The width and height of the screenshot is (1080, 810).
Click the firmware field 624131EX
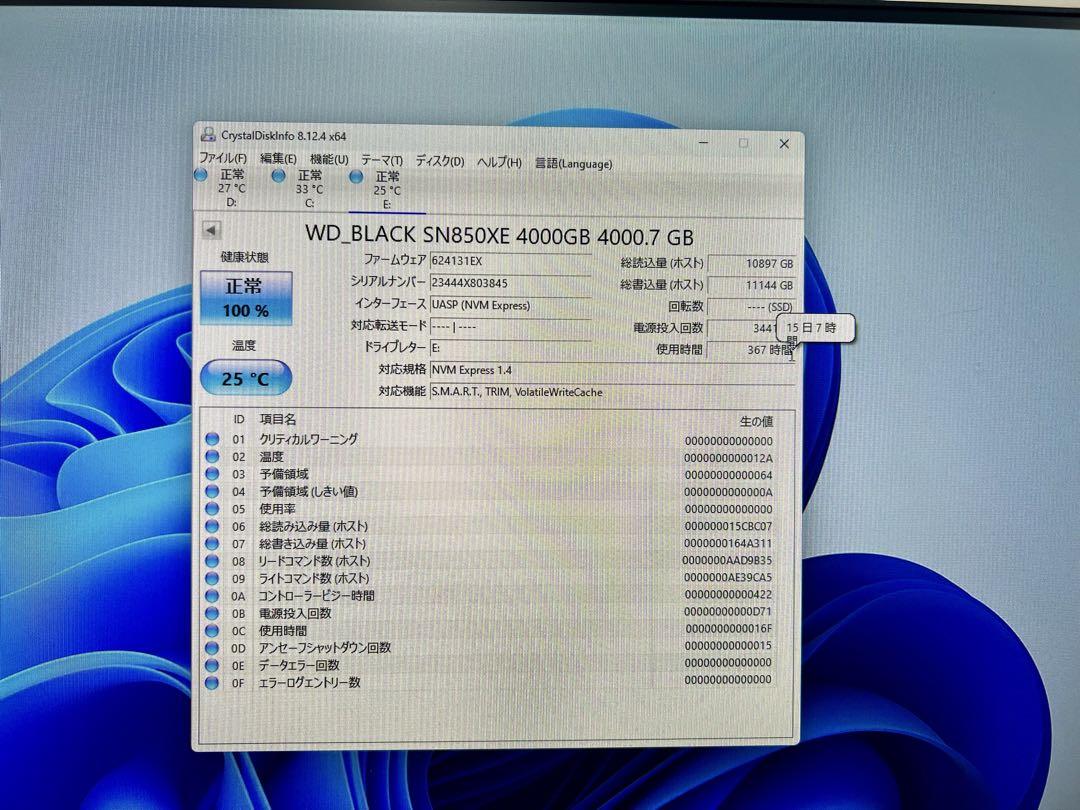point(510,261)
